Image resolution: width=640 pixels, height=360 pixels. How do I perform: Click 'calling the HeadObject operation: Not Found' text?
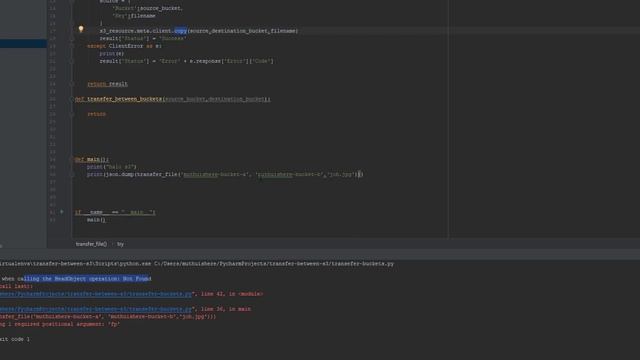[84, 279]
